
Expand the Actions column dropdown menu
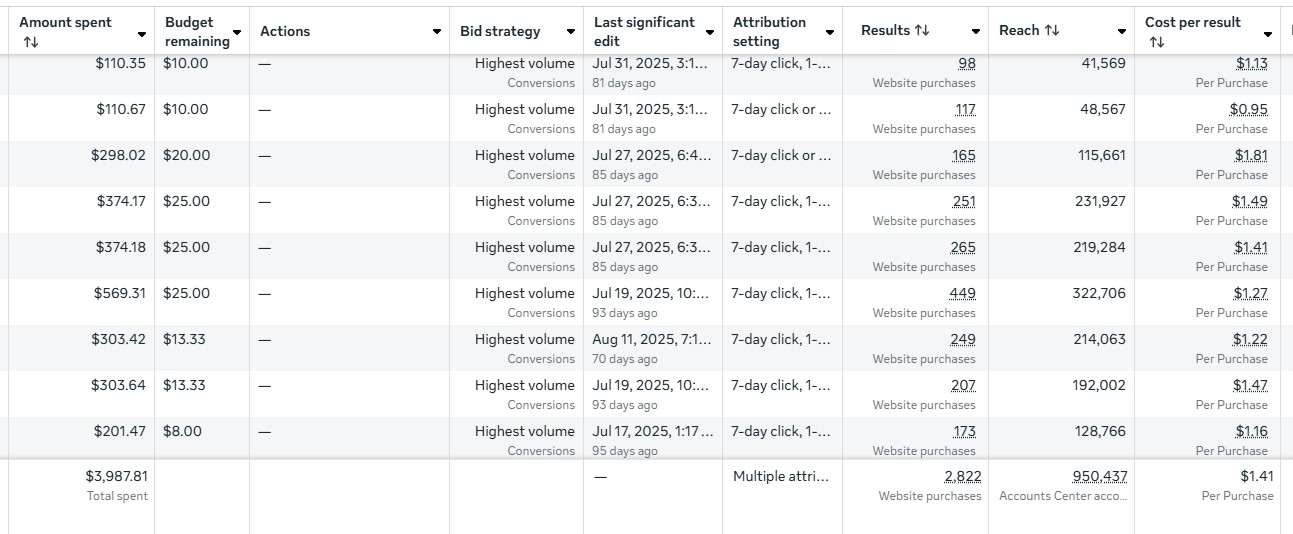pyautogui.click(x=437, y=32)
